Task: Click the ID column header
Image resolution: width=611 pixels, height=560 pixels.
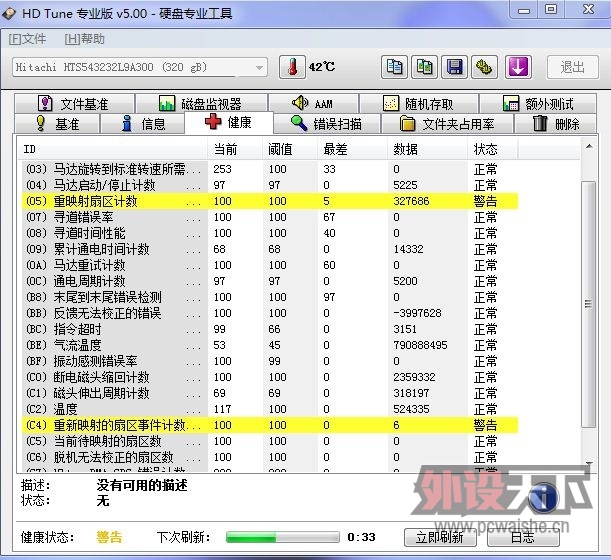Action: [113, 149]
